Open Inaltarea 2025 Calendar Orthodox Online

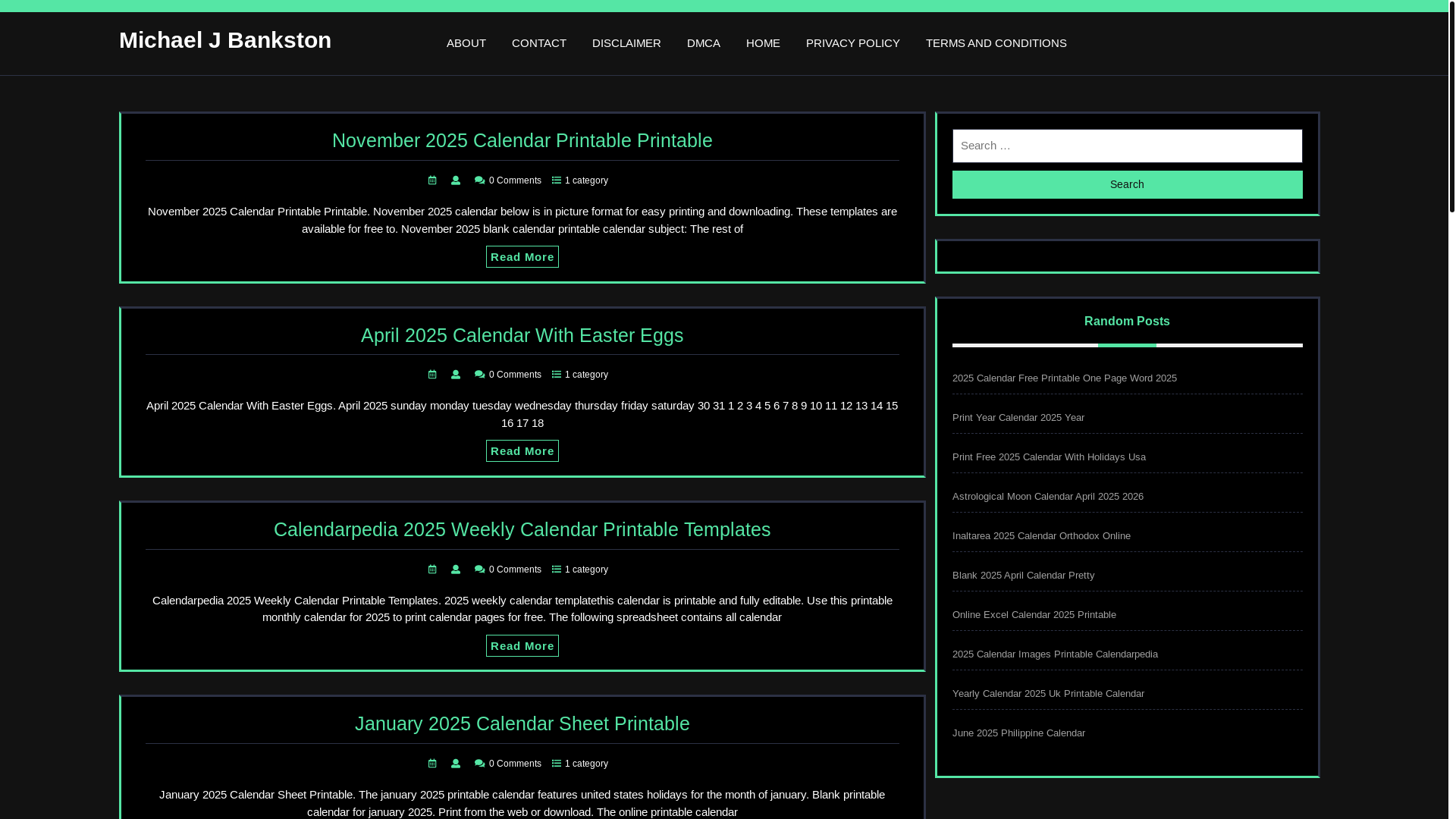1041,536
